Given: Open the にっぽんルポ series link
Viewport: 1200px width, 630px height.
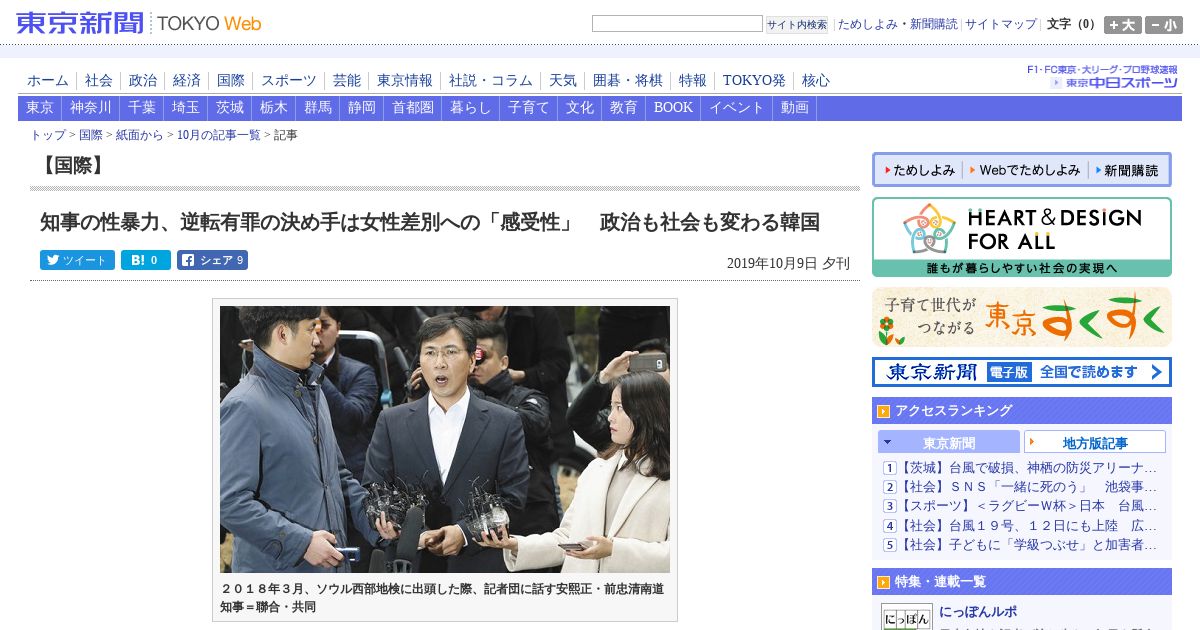Looking at the screenshot, I should (978, 612).
